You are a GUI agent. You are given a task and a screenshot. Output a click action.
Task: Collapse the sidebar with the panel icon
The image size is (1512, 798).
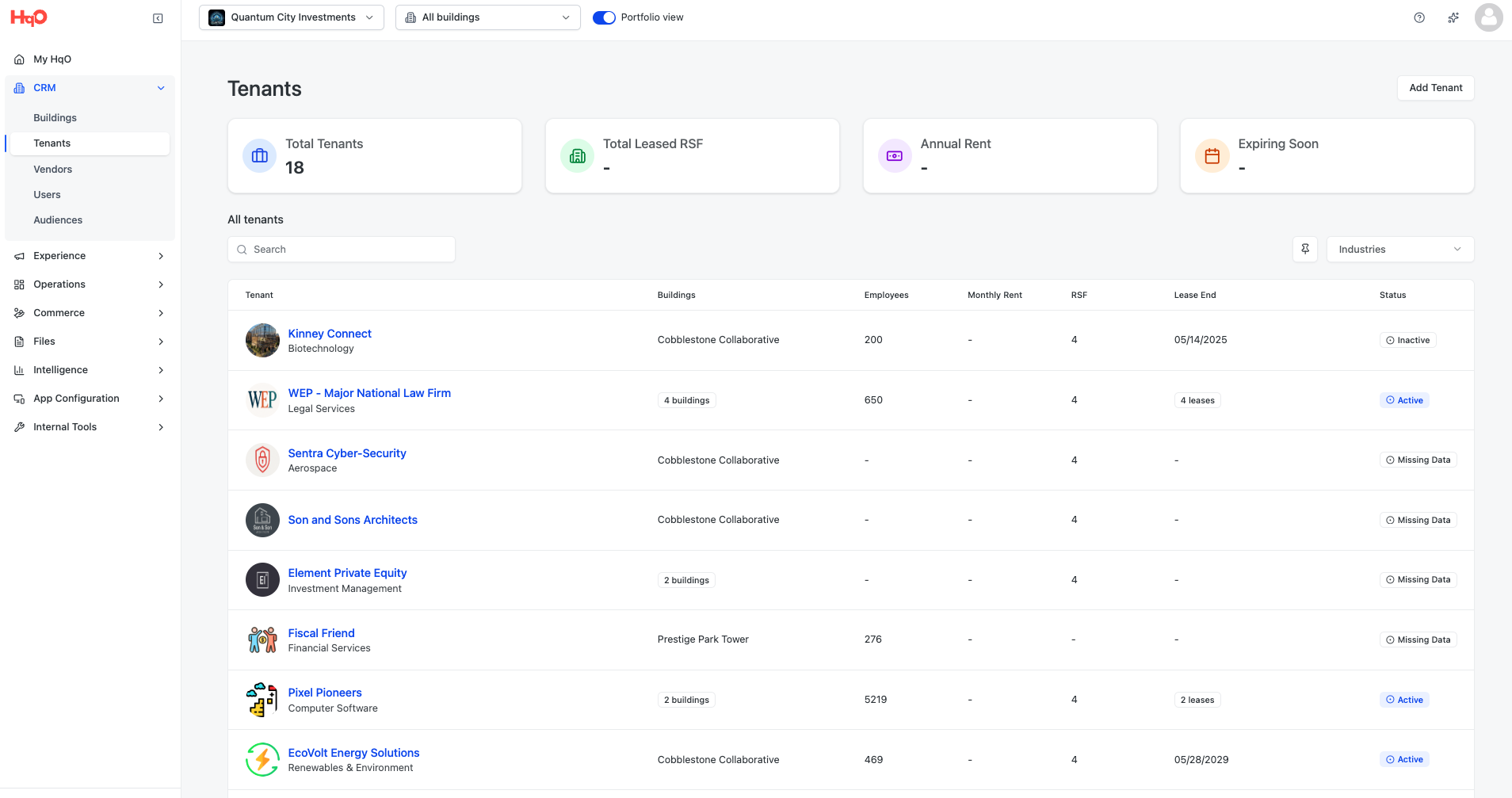[158, 18]
